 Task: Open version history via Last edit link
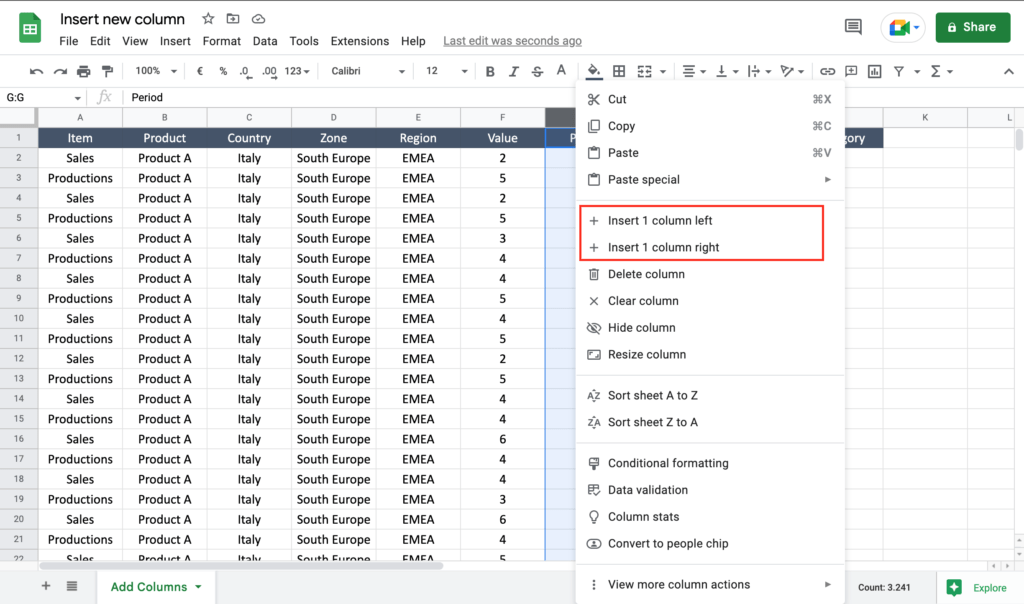(x=512, y=41)
